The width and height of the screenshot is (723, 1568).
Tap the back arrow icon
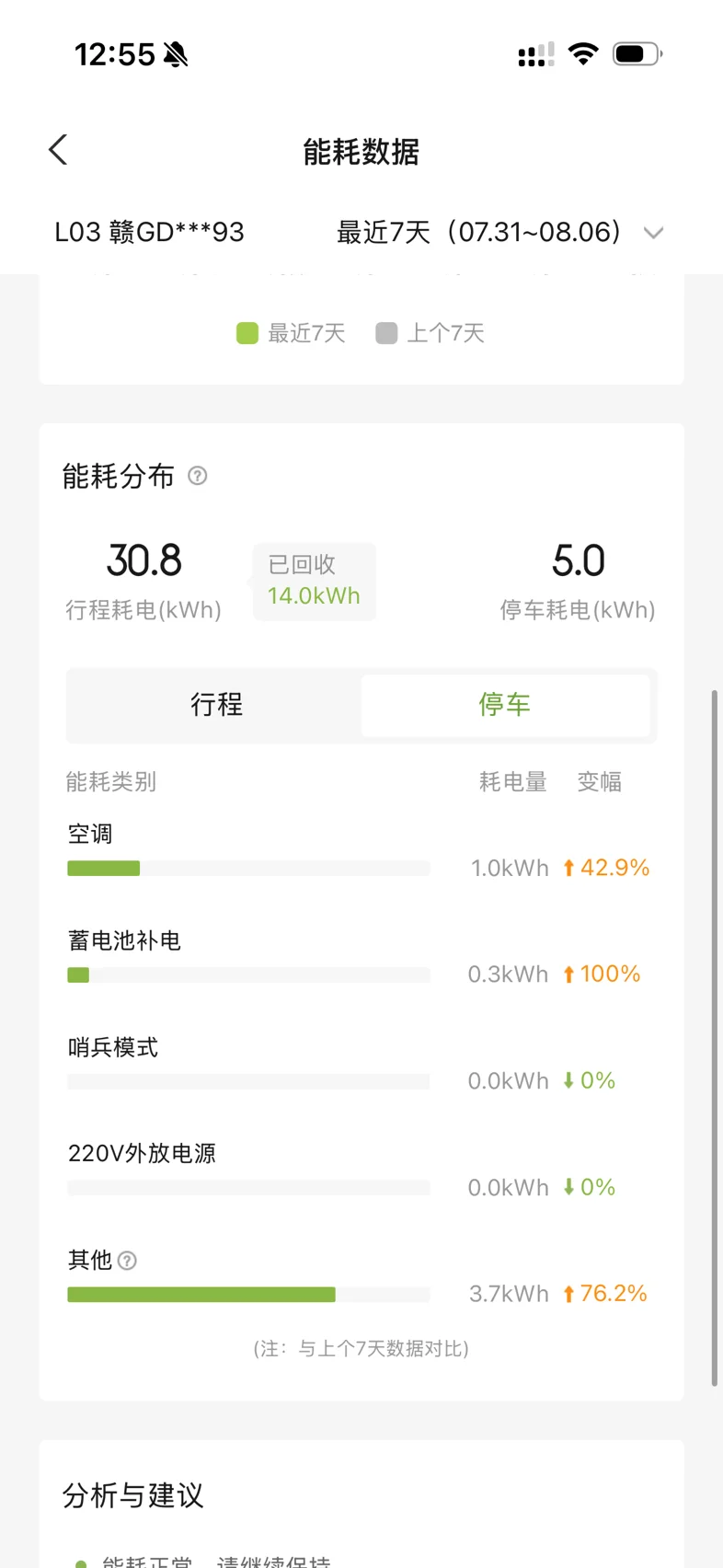[58, 150]
